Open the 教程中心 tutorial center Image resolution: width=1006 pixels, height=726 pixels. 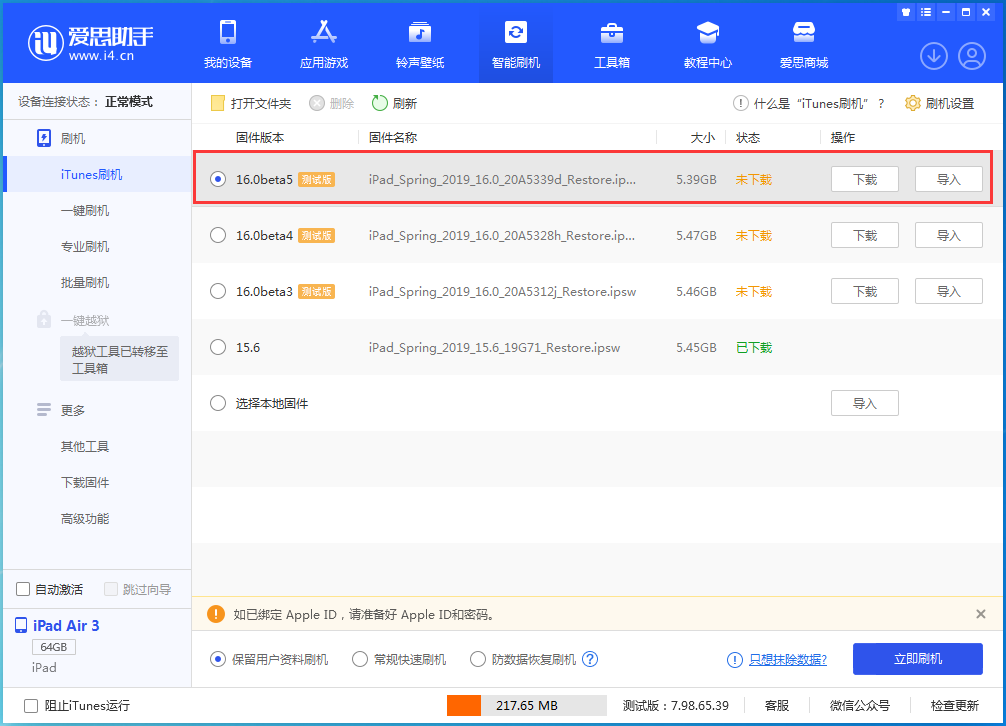click(x=708, y=44)
